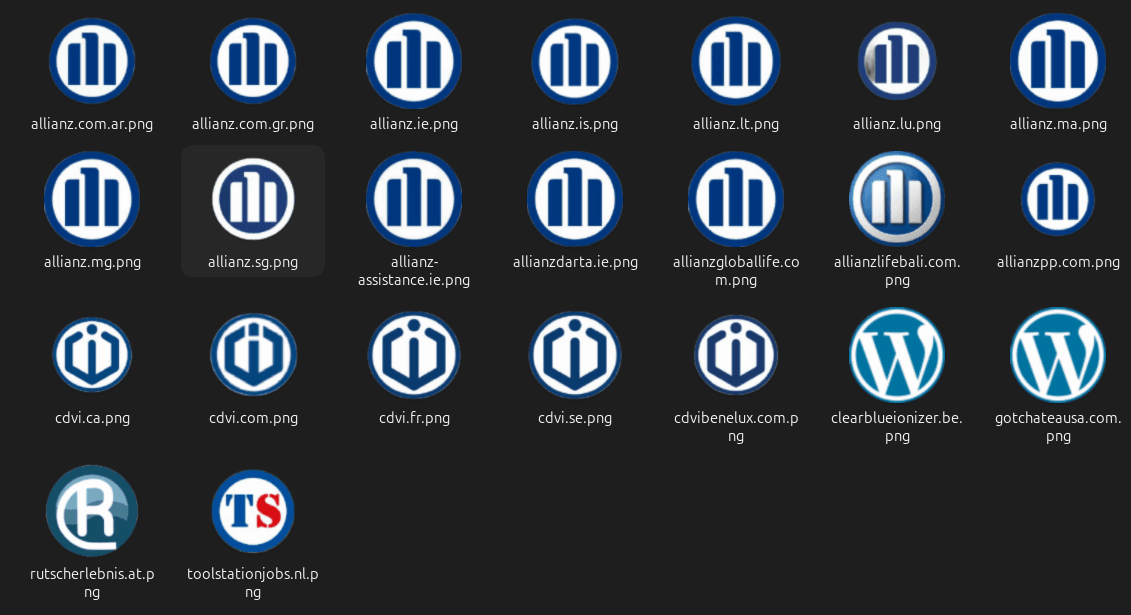Click the allianz.mg.png filename label
The width and height of the screenshot is (1131, 615).
[92, 262]
